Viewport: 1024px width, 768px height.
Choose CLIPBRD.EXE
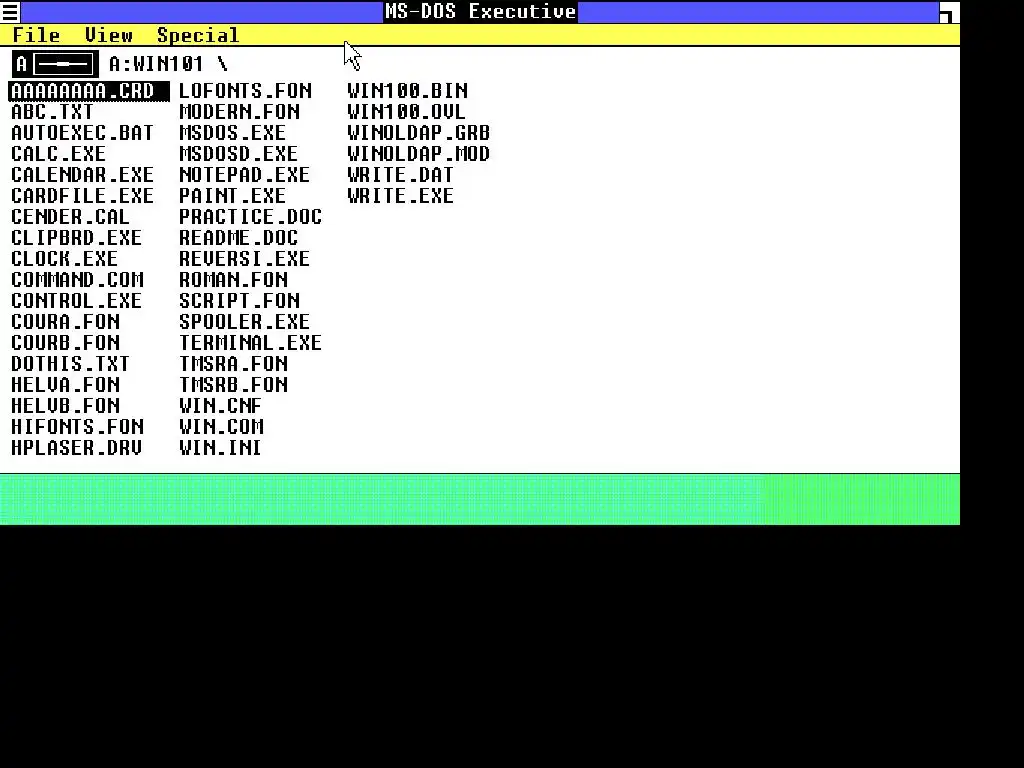[76, 237]
